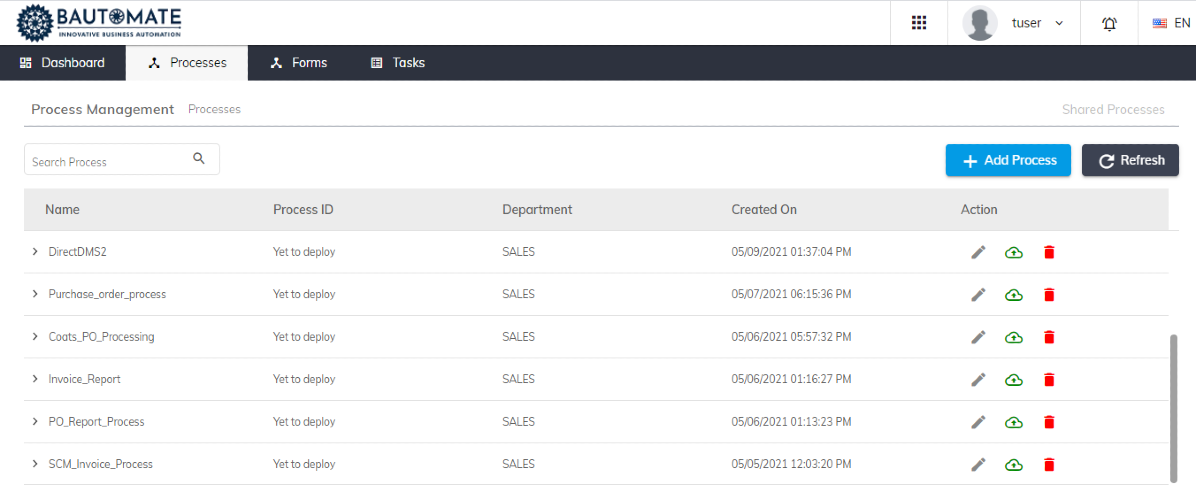
Task: Deploy PO_Report_Process using the green cloud icon
Action: coord(1014,421)
